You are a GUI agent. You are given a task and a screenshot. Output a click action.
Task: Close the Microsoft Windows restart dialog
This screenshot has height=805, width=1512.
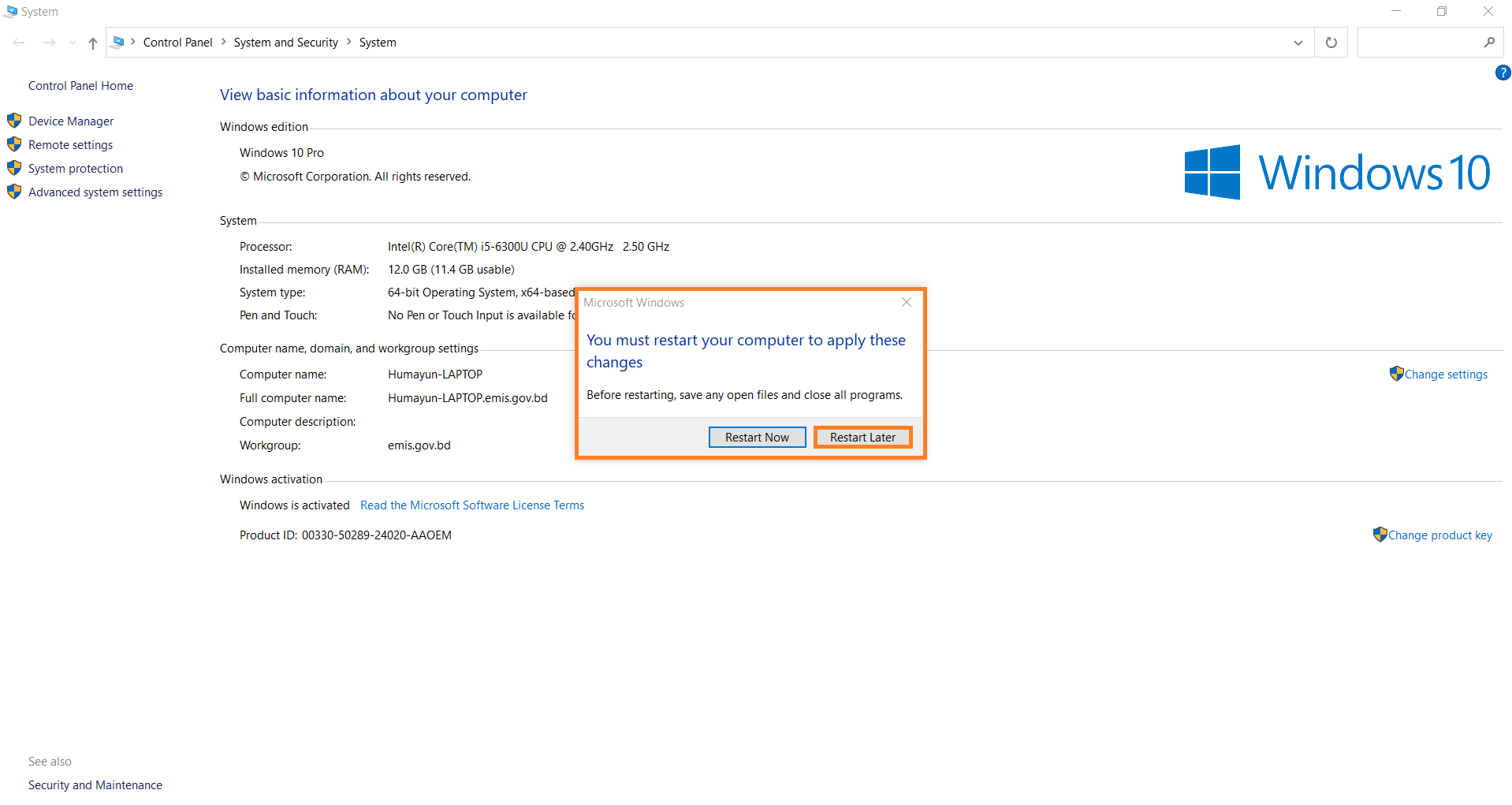click(907, 303)
